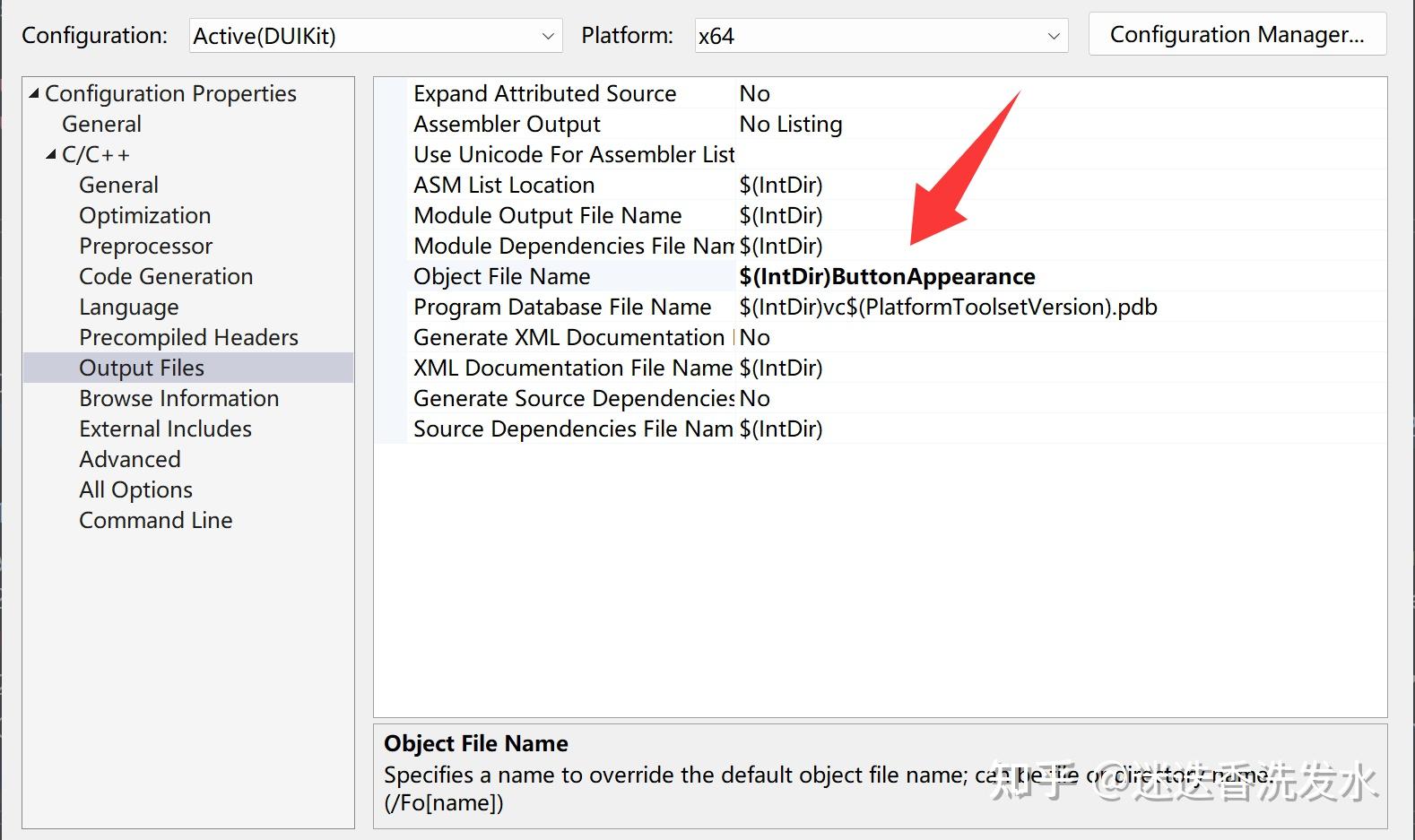Edit the Object File Name value field
1415x840 pixels.
[x=1061, y=276]
